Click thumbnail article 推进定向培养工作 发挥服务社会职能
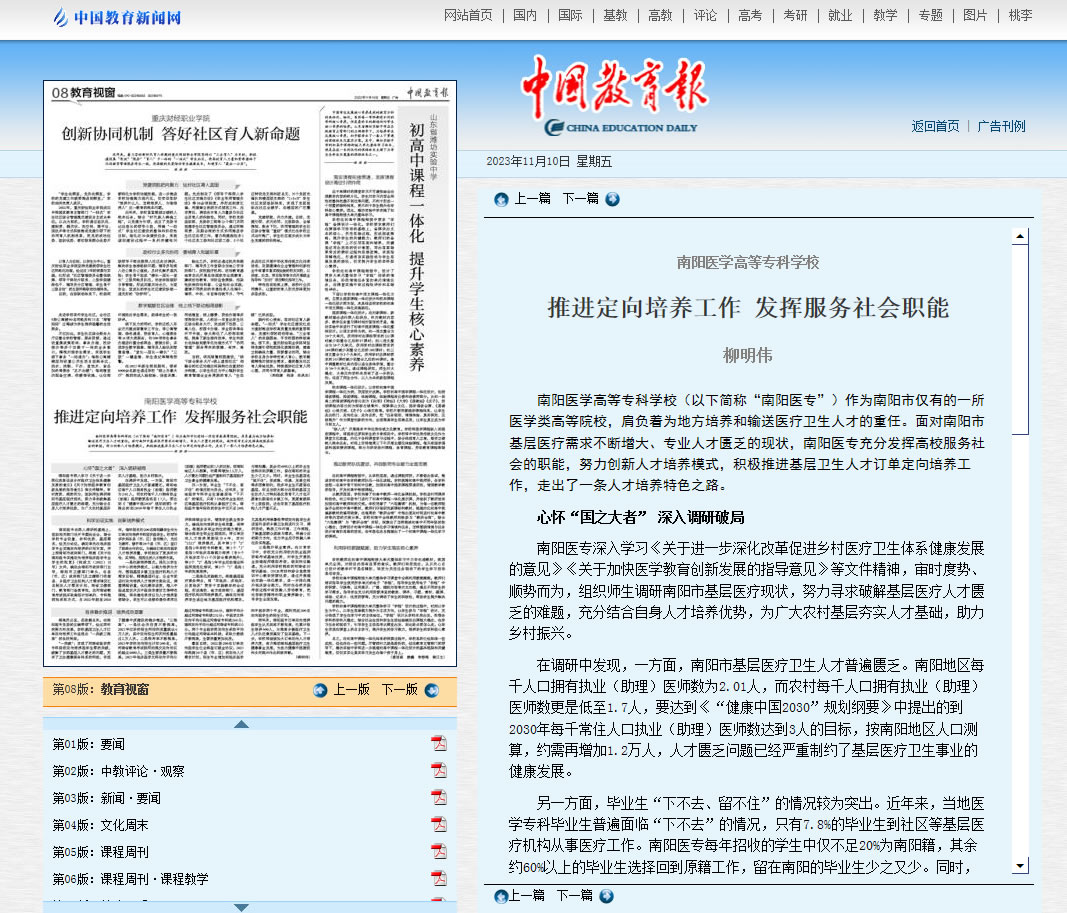The width and height of the screenshot is (1067, 913). pos(181,416)
